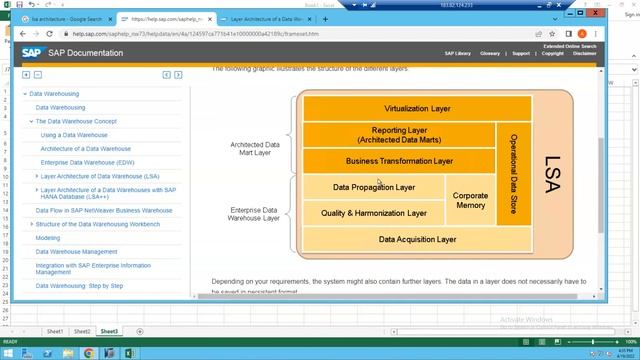The width and height of the screenshot is (640, 360).
Task: Open the Support link
Action: pos(521,53)
